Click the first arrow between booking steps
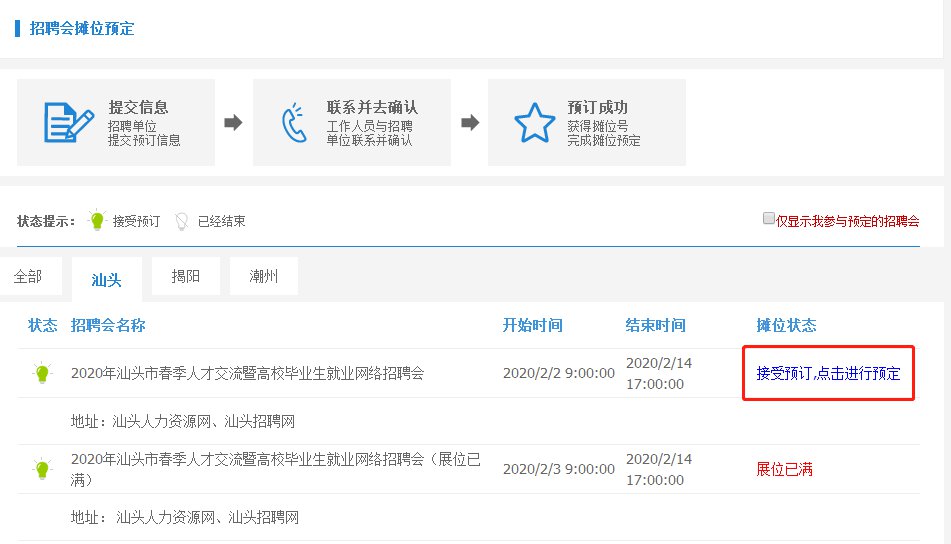This screenshot has width=951, height=544. tap(233, 123)
